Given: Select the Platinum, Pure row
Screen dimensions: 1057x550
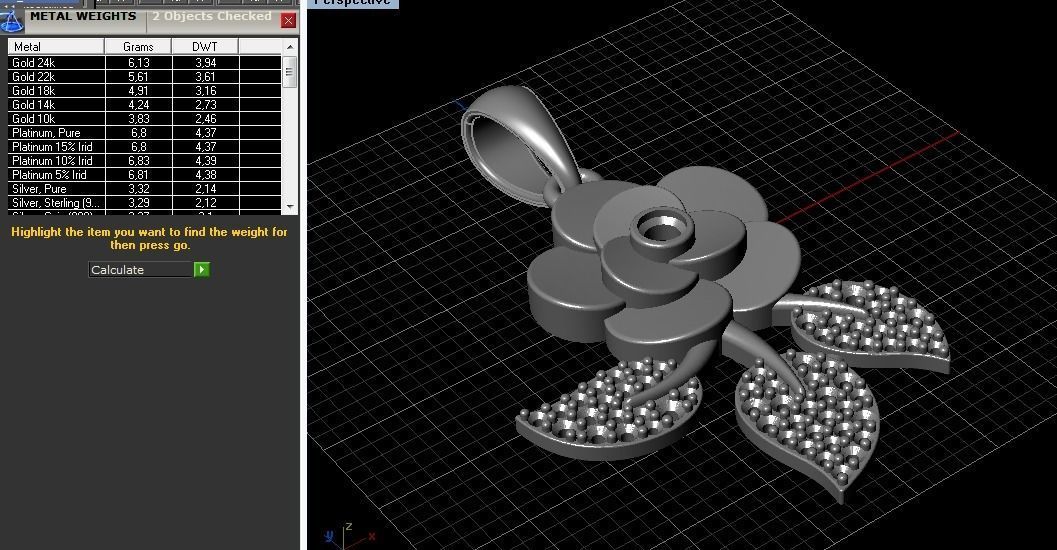Looking at the screenshot, I should pos(145,133).
